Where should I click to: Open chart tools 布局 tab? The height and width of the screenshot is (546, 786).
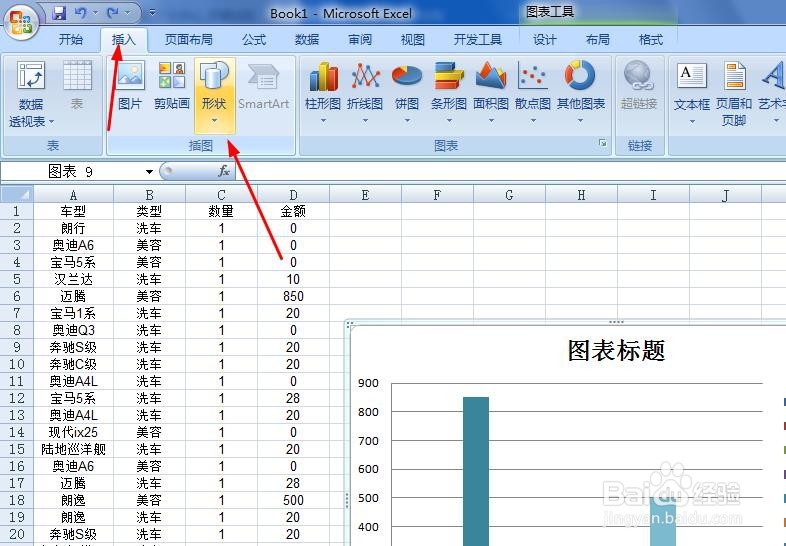pos(598,40)
